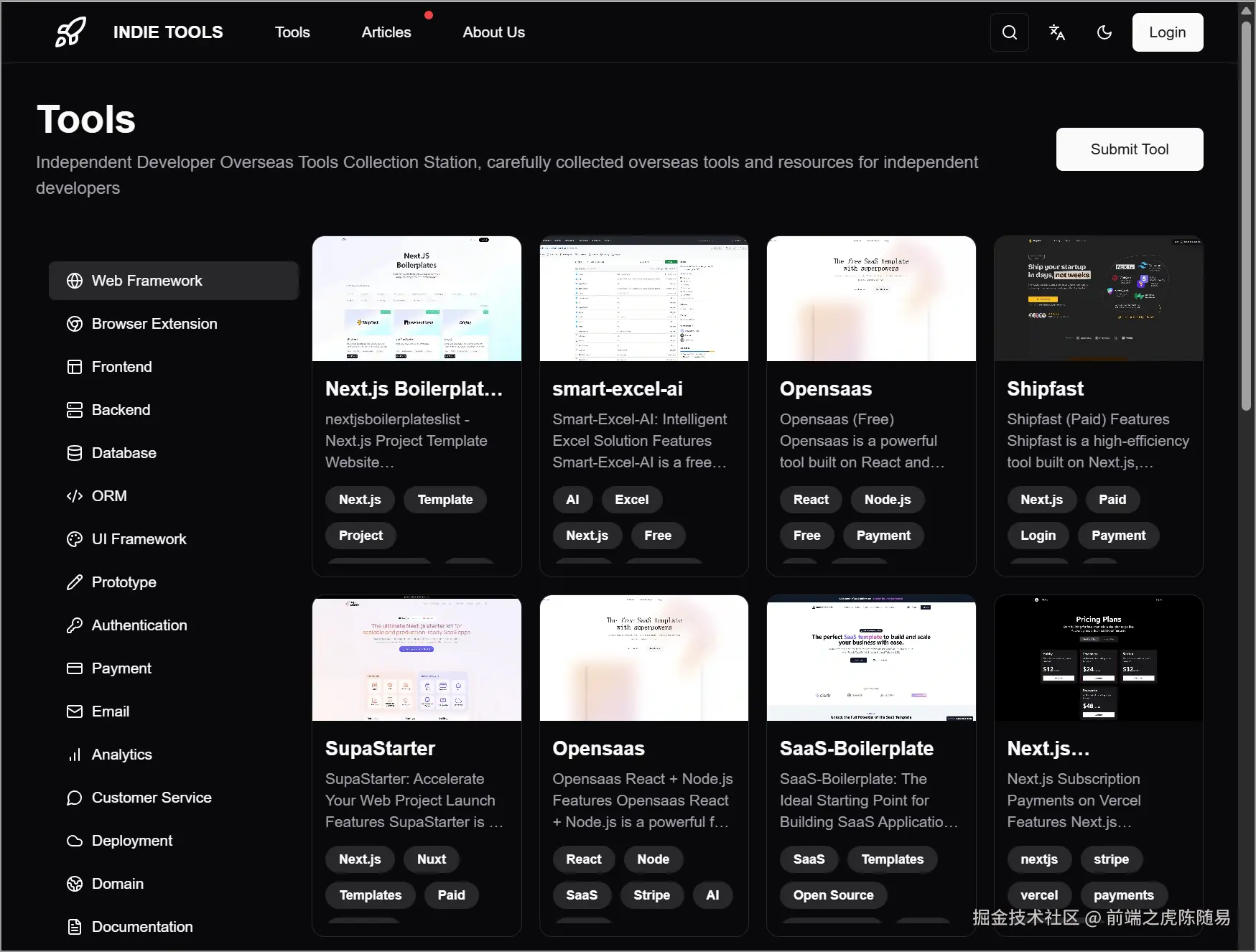The width and height of the screenshot is (1256, 952).
Task: Click the Web Framework globe icon
Action: click(x=75, y=281)
